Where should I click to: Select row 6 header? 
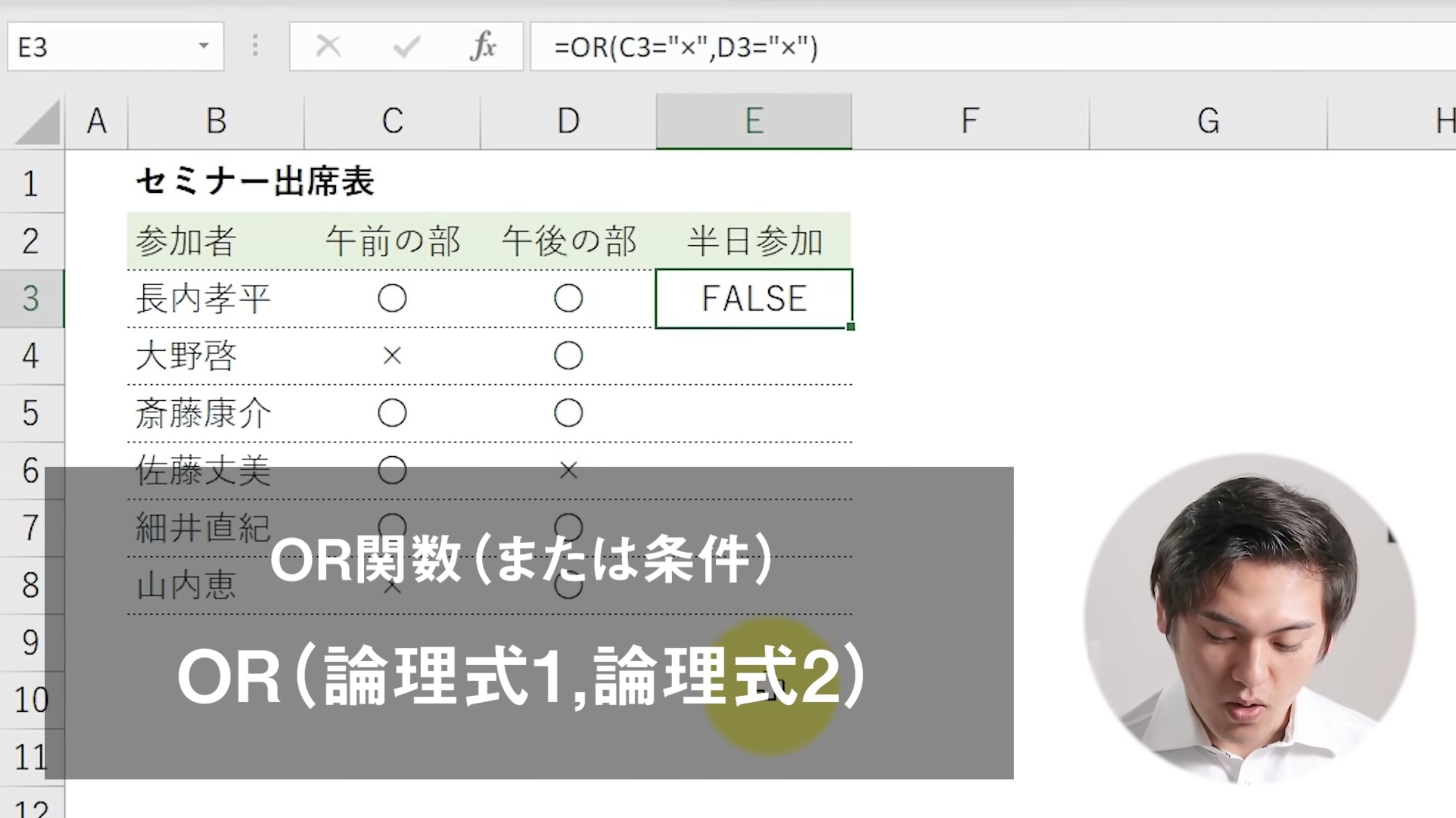coord(32,470)
